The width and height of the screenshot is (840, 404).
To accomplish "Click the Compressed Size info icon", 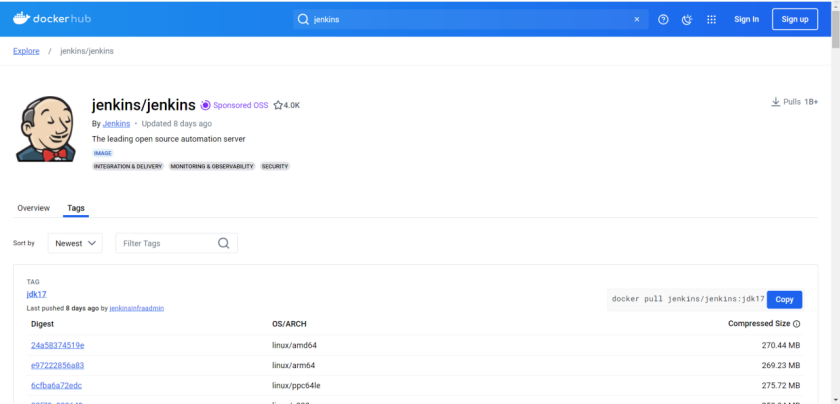I will coord(797,324).
